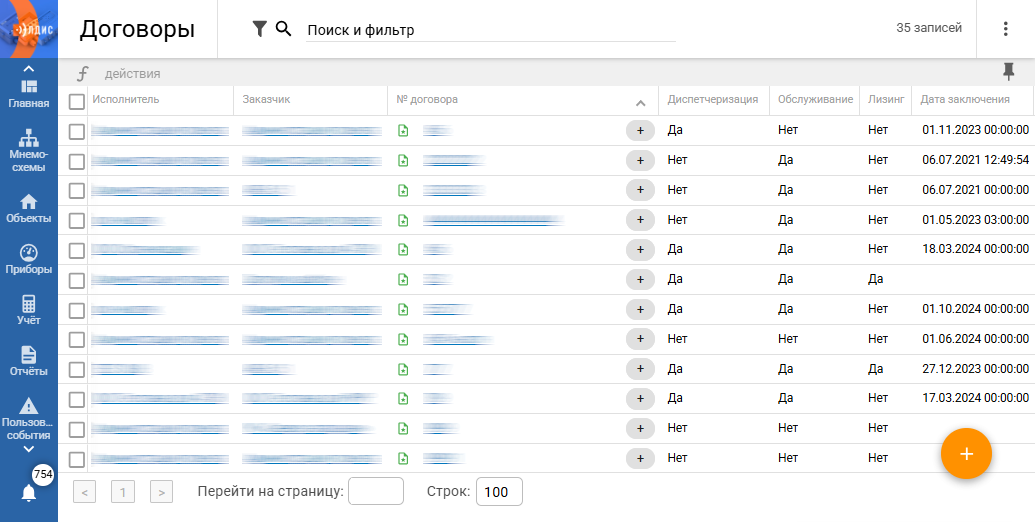Click date cell 01.11.2023 00:00:00
The image size is (1035, 522).
[x=976, y=130]
